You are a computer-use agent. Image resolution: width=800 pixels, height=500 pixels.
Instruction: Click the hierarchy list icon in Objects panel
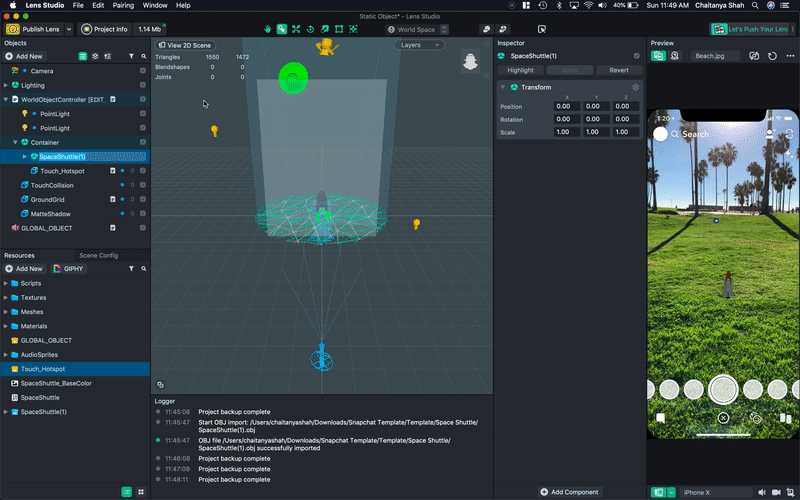pos(107,56)
